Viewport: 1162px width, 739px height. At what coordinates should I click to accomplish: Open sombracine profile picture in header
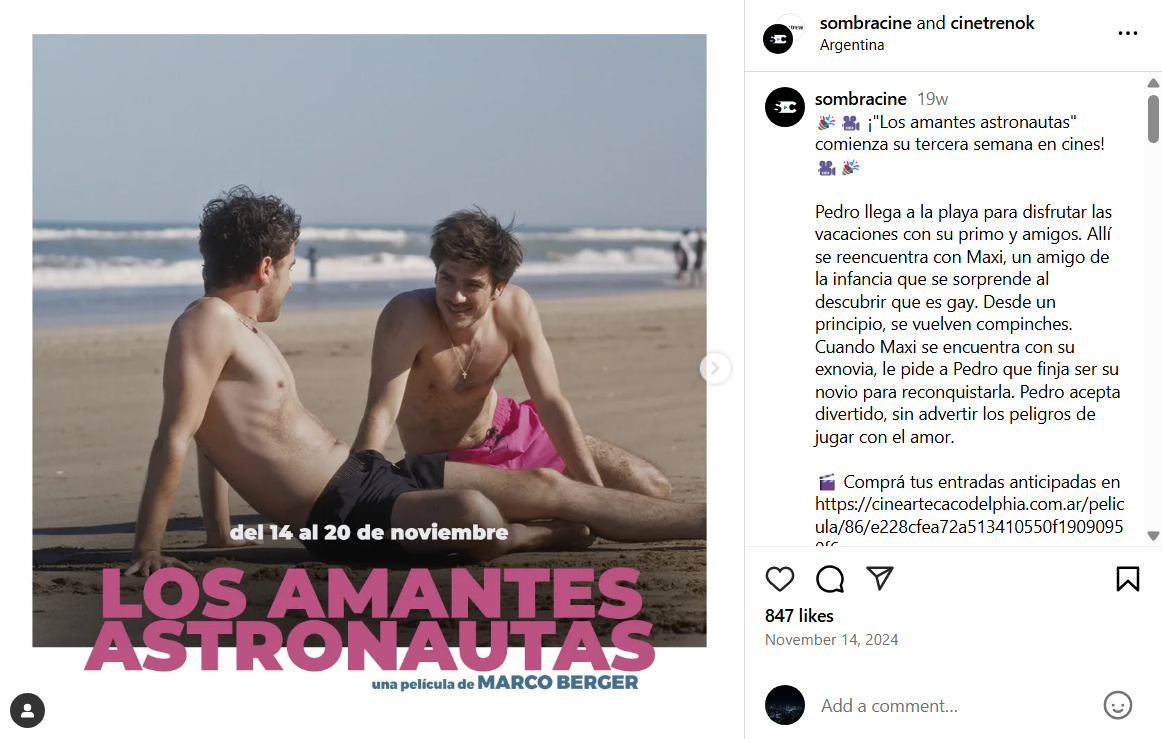tap(779, 38)
